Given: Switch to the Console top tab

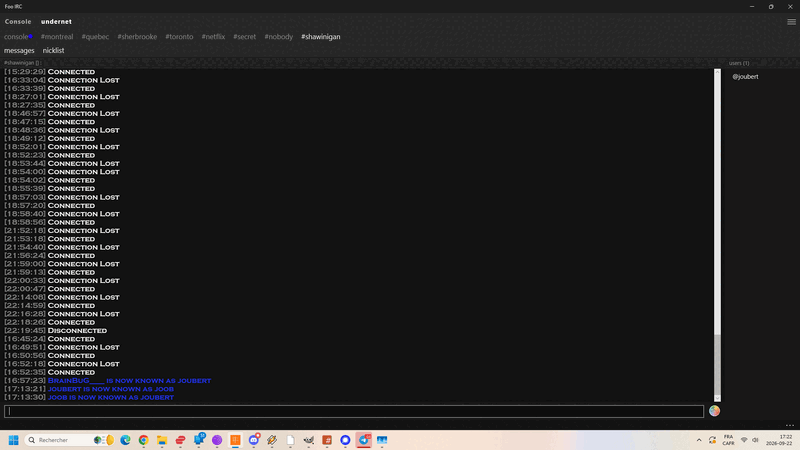Looking at the screenshot, I should (x=18, y=22).
